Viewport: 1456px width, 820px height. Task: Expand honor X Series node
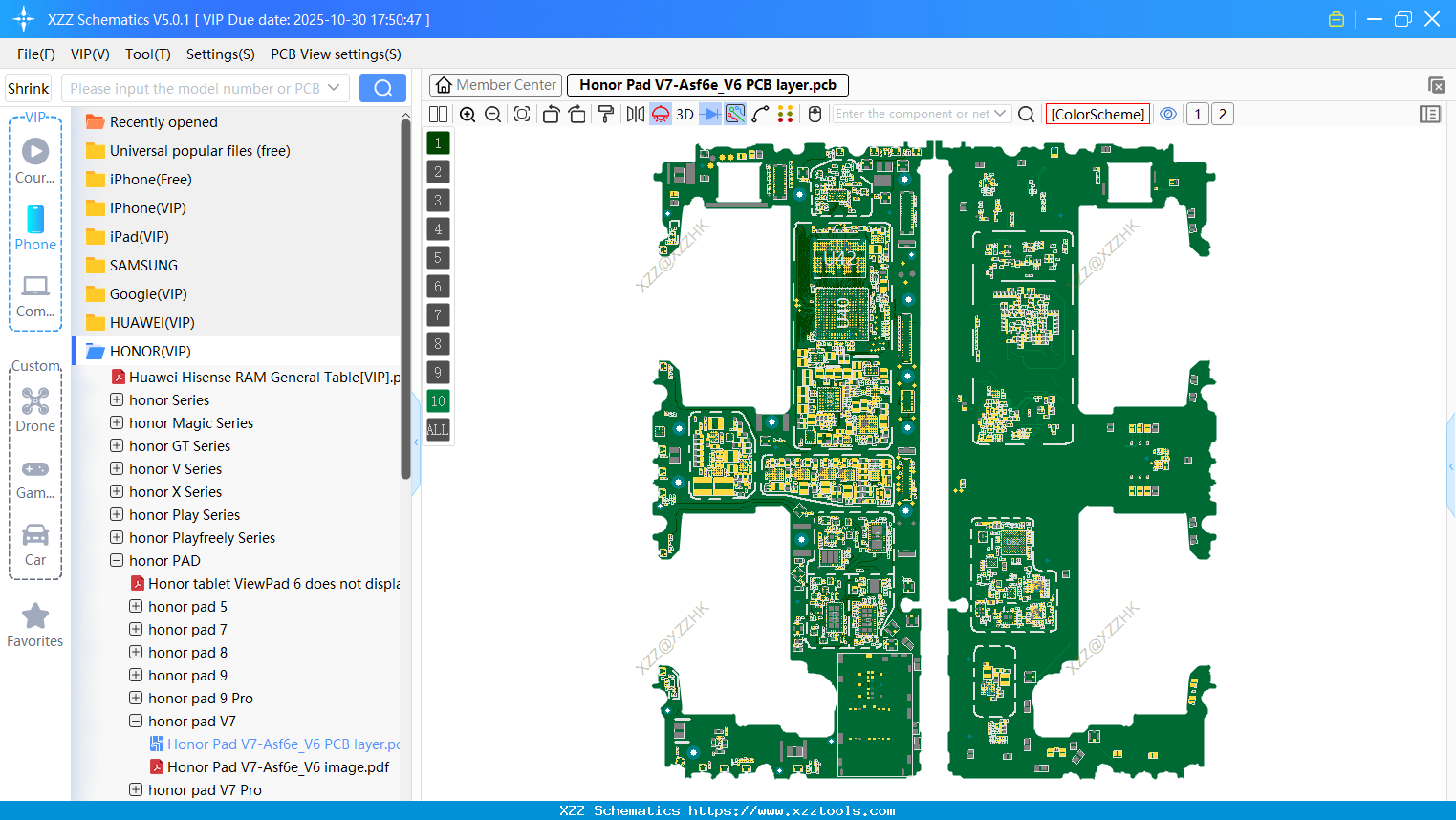click(117, 491)
